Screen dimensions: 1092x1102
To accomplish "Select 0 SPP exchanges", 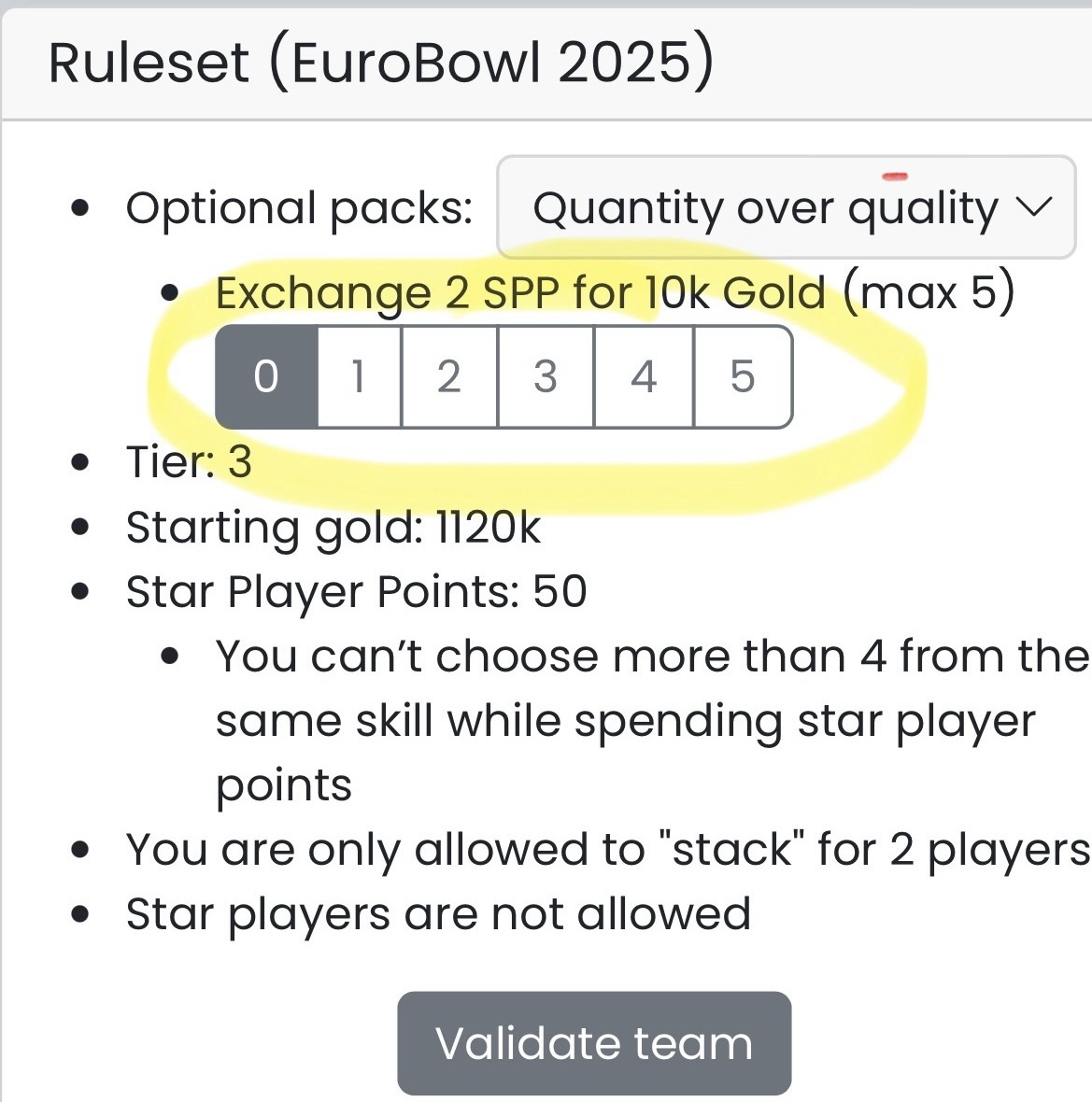I will [266, 377].
